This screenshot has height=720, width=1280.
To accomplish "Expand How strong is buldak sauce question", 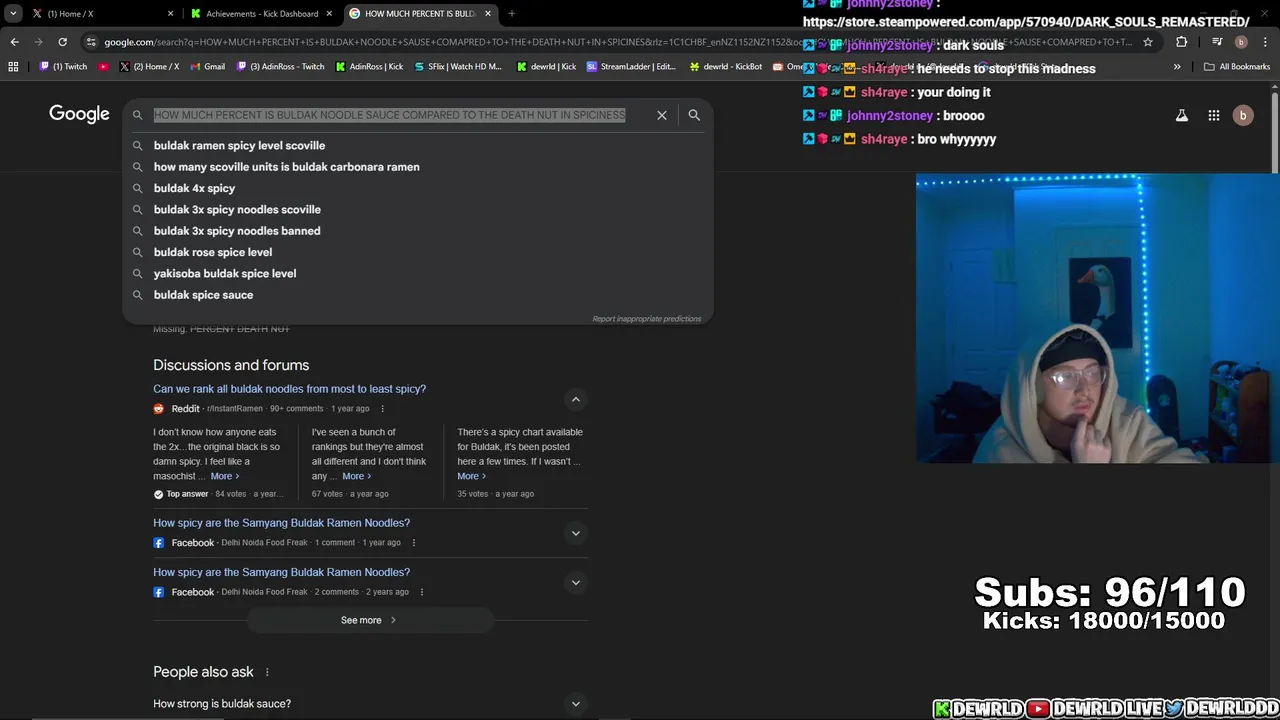I will pos(575,704).
